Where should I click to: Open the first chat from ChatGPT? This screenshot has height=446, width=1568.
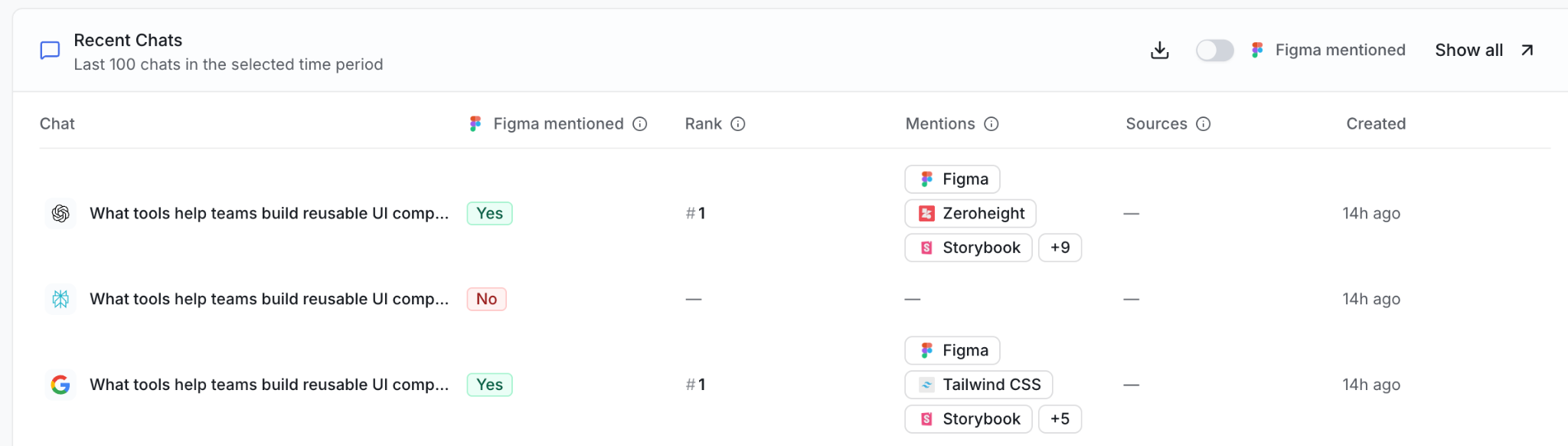269,213
